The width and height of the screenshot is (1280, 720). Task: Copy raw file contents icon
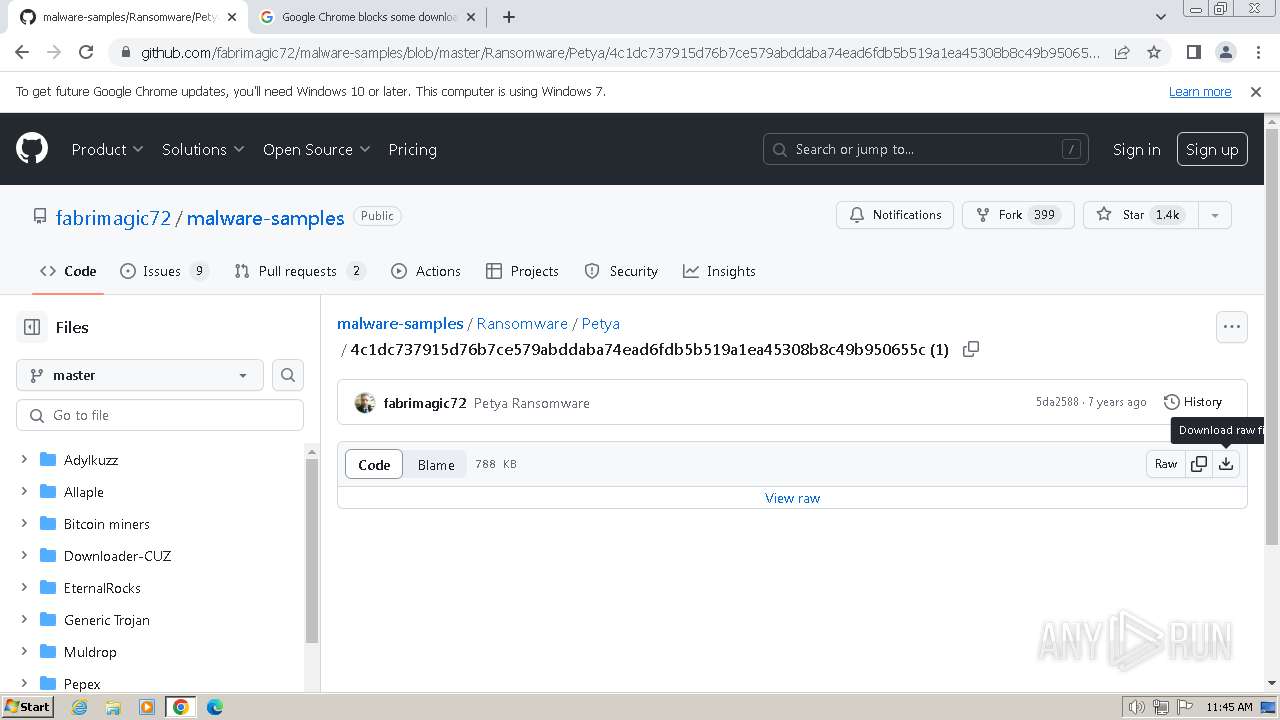1199,464
